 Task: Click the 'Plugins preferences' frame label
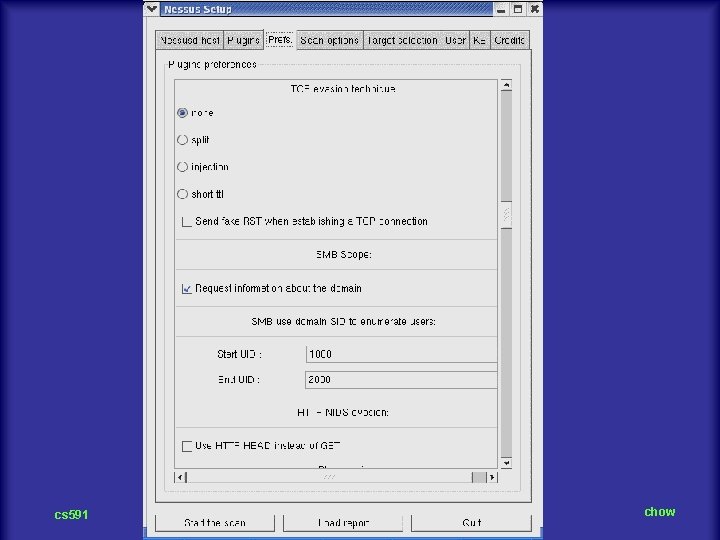(212, 64)
